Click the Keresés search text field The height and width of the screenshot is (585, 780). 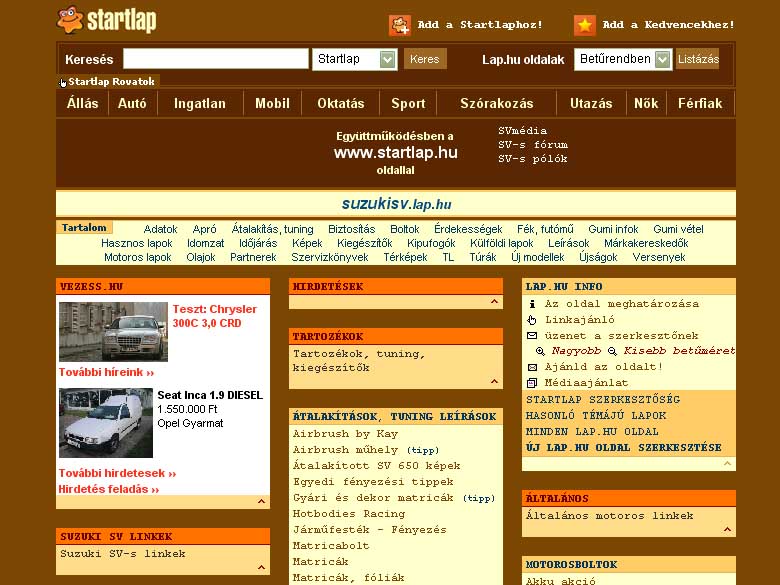point(215,59)
